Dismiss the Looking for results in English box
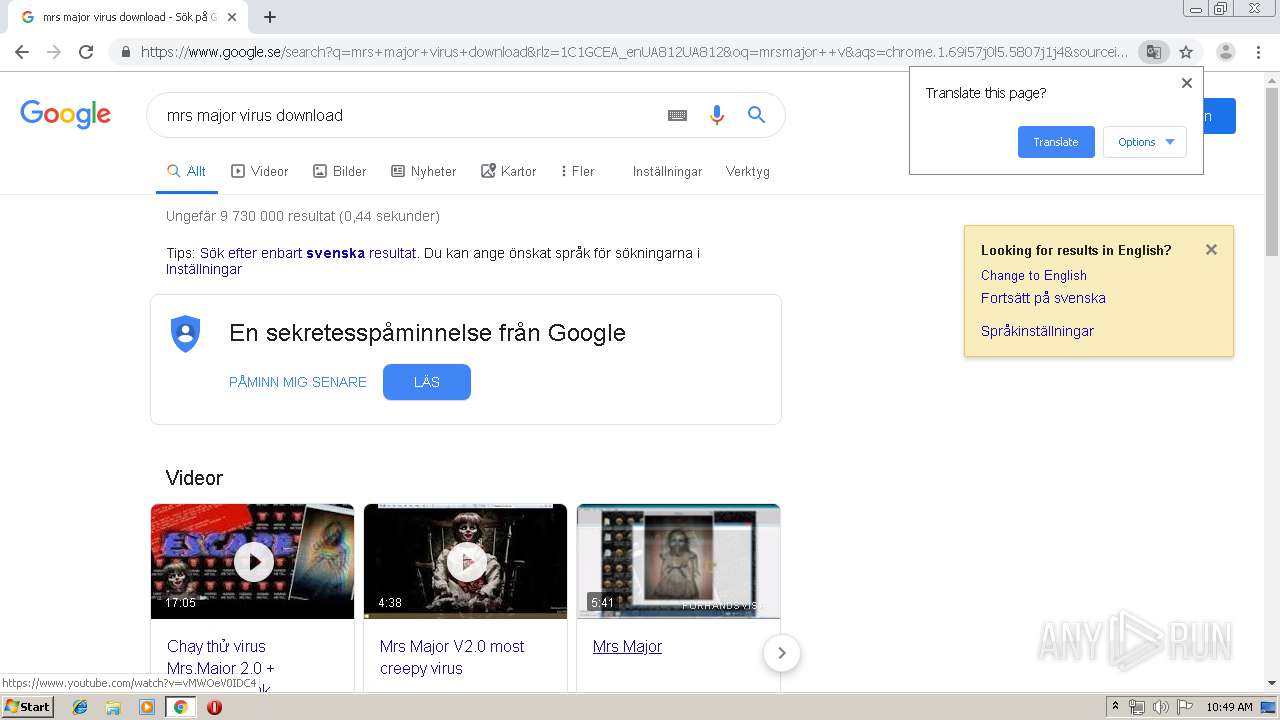Screen dimensions: 1280x720 (1211, 250)
